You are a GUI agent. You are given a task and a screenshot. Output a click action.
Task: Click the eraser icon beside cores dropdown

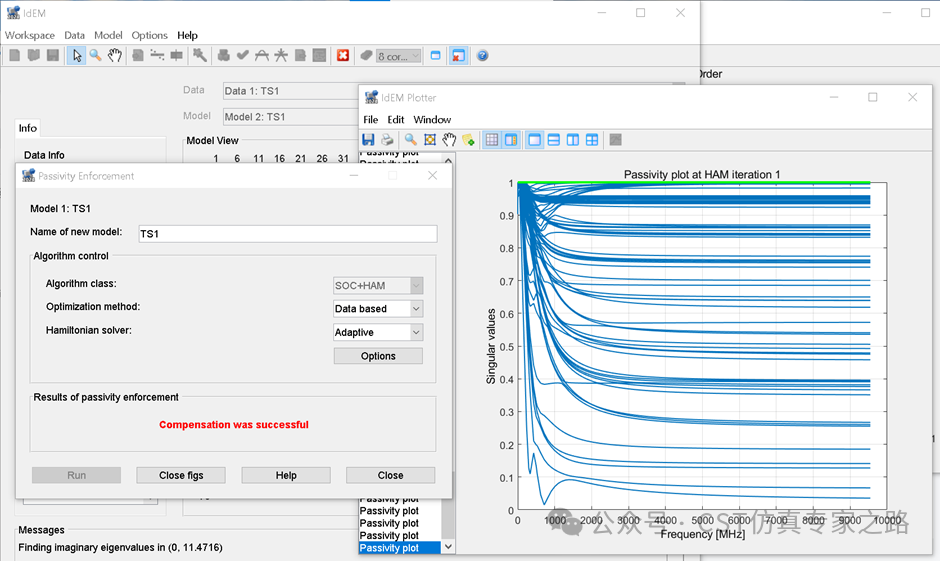click(366, 56)
